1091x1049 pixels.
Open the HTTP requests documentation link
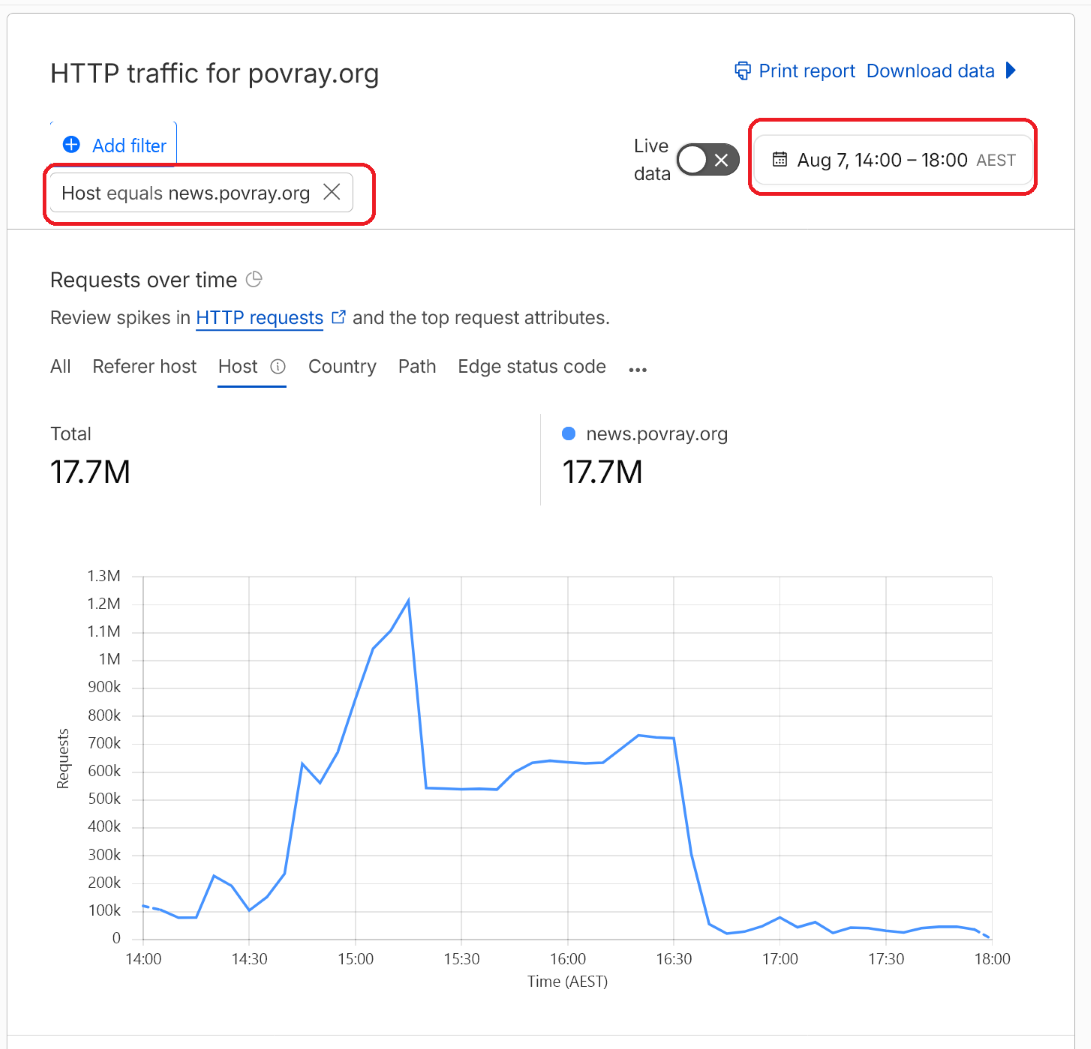click(x=260, y=318)
